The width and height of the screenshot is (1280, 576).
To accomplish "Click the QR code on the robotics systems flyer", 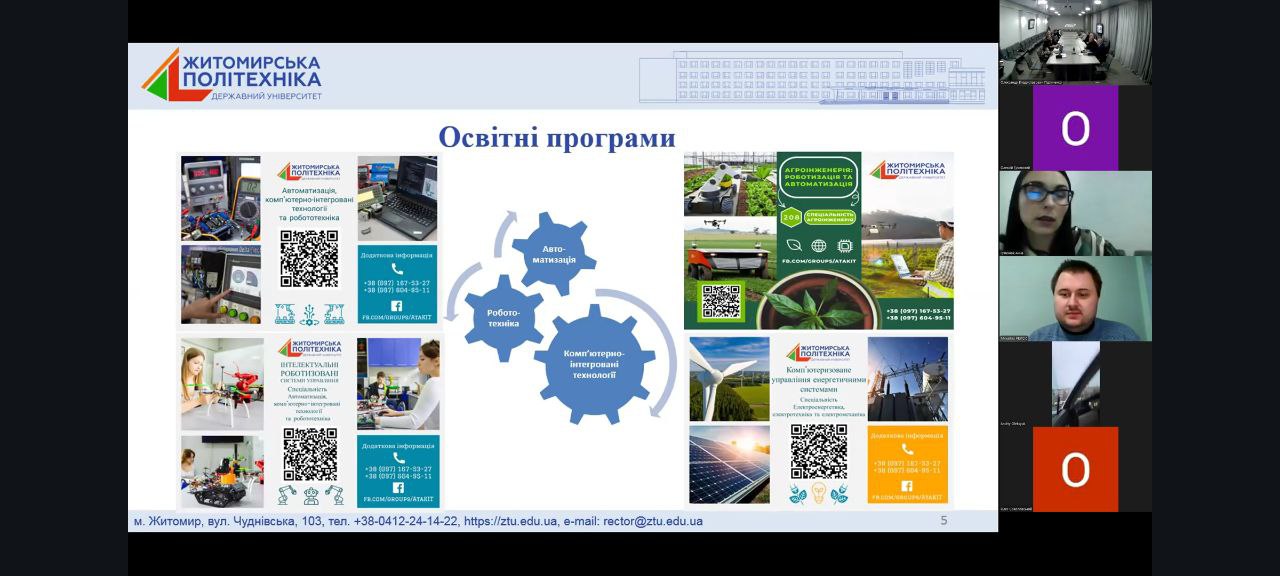I will (x=309, y=454).
